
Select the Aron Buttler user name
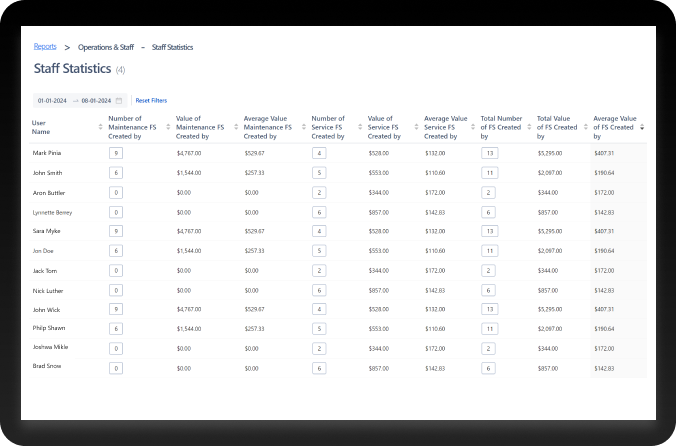coord(49,193)
